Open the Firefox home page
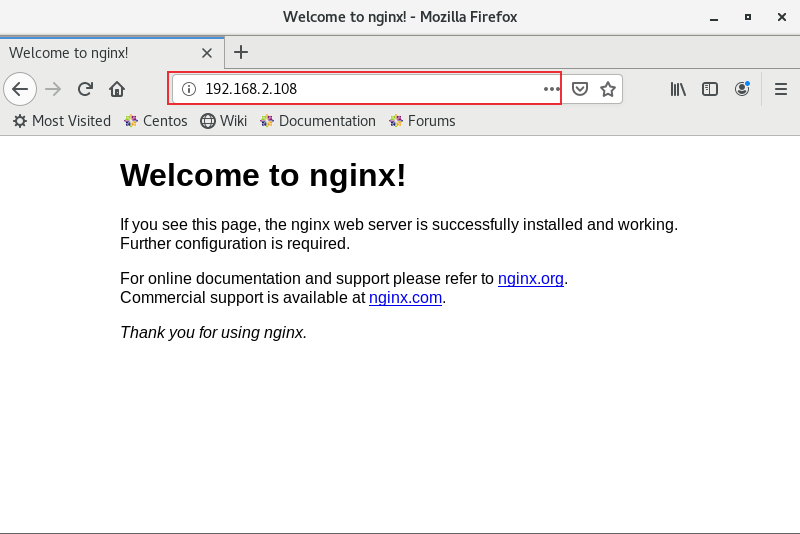The height and width of the screenshot is (534, 800). click(x=117, y=89)
